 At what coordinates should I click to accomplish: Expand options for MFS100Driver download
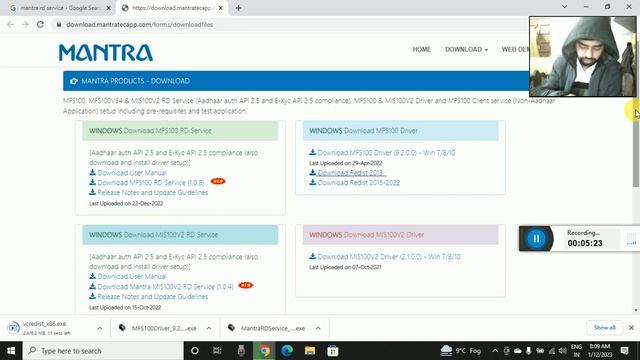[x=209, y=328]
